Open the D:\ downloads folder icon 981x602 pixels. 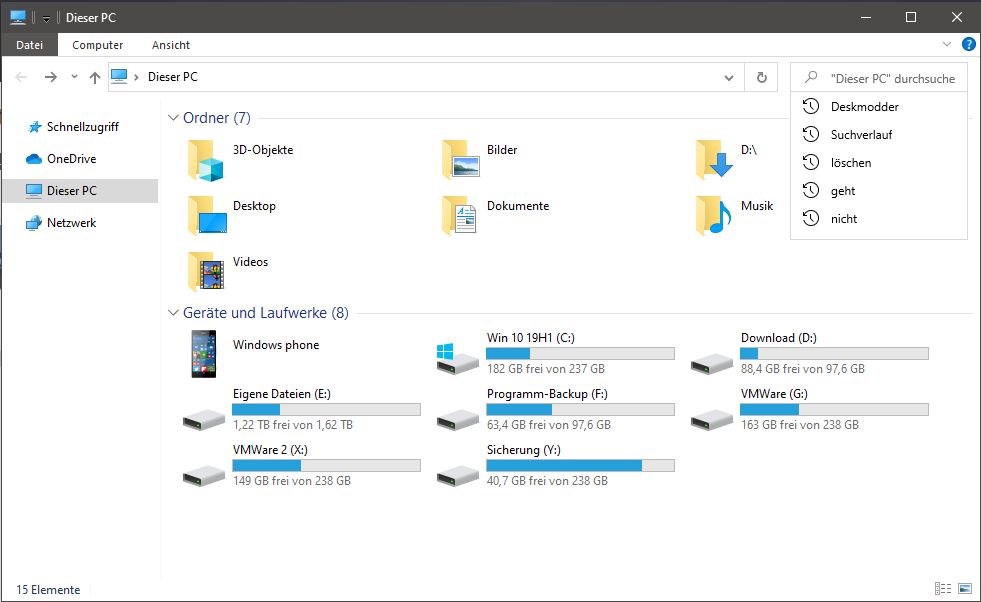click(714, 160)
